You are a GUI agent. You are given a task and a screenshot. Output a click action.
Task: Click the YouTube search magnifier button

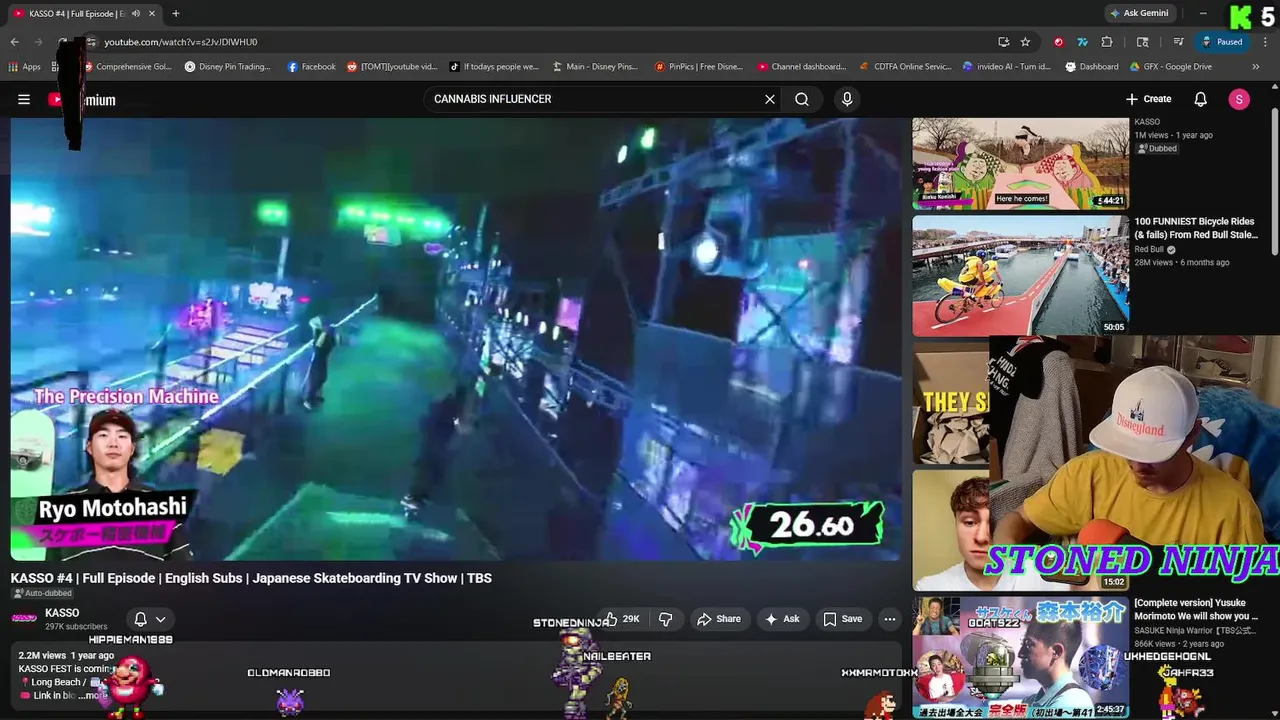802,99
